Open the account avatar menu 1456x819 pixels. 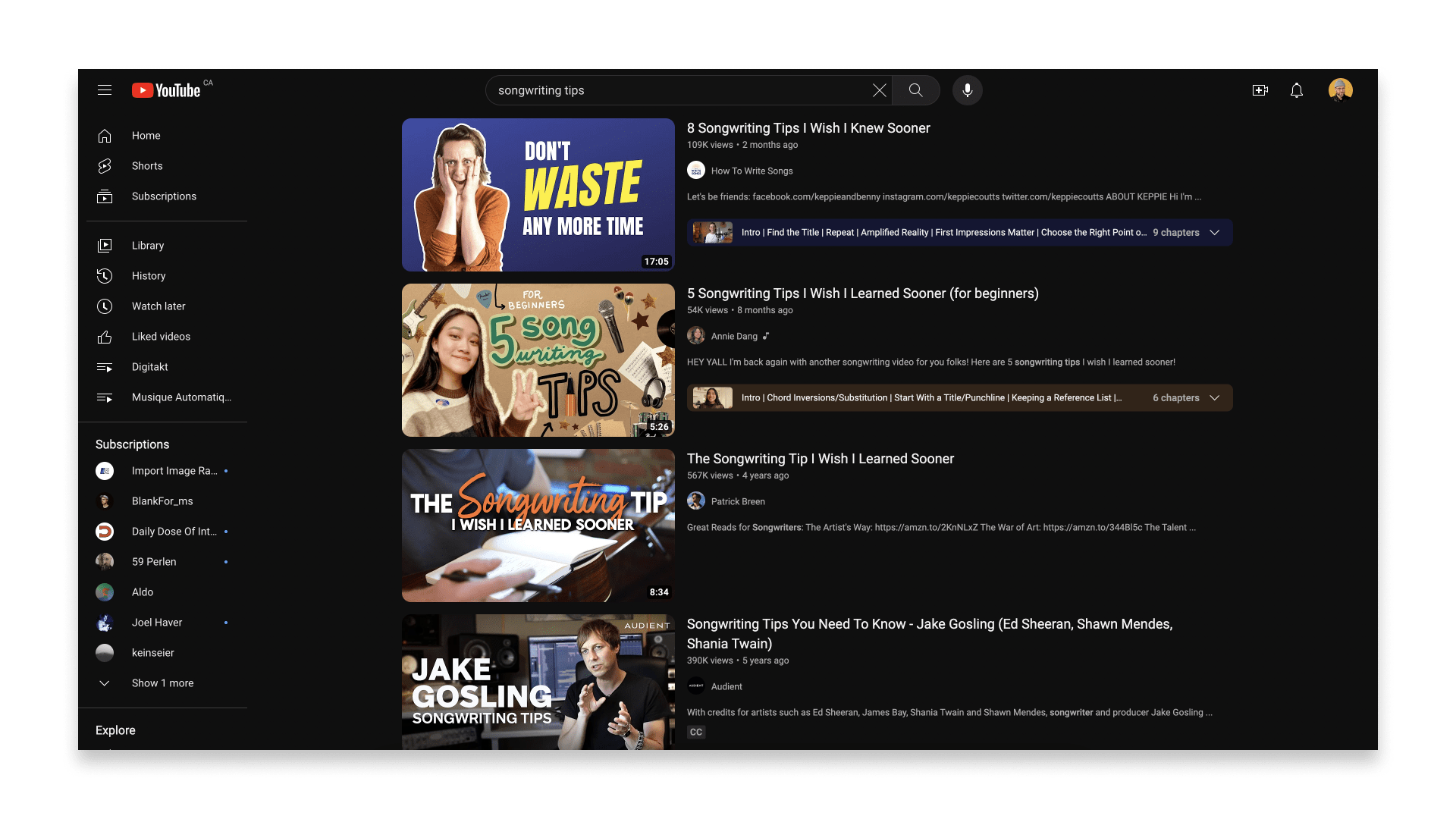(x=1340, y=90)
